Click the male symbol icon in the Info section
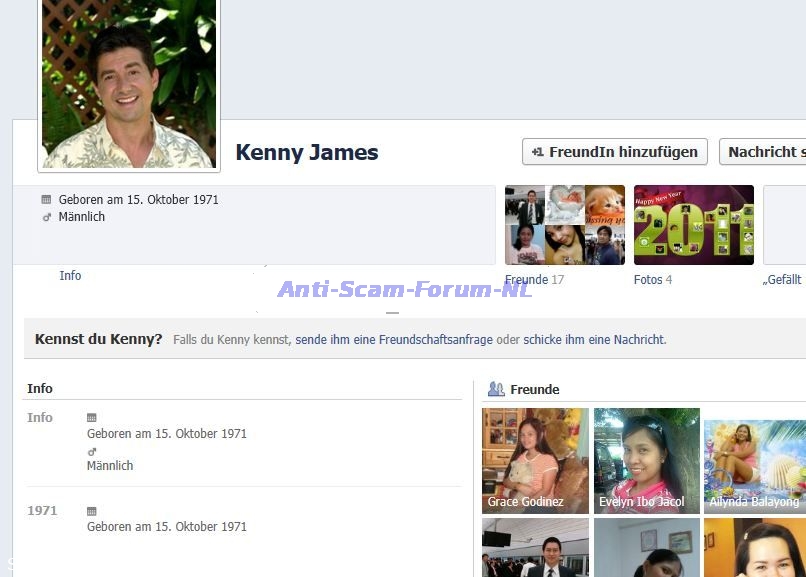This screenshot has height=577, width=806. pos(92,451)
